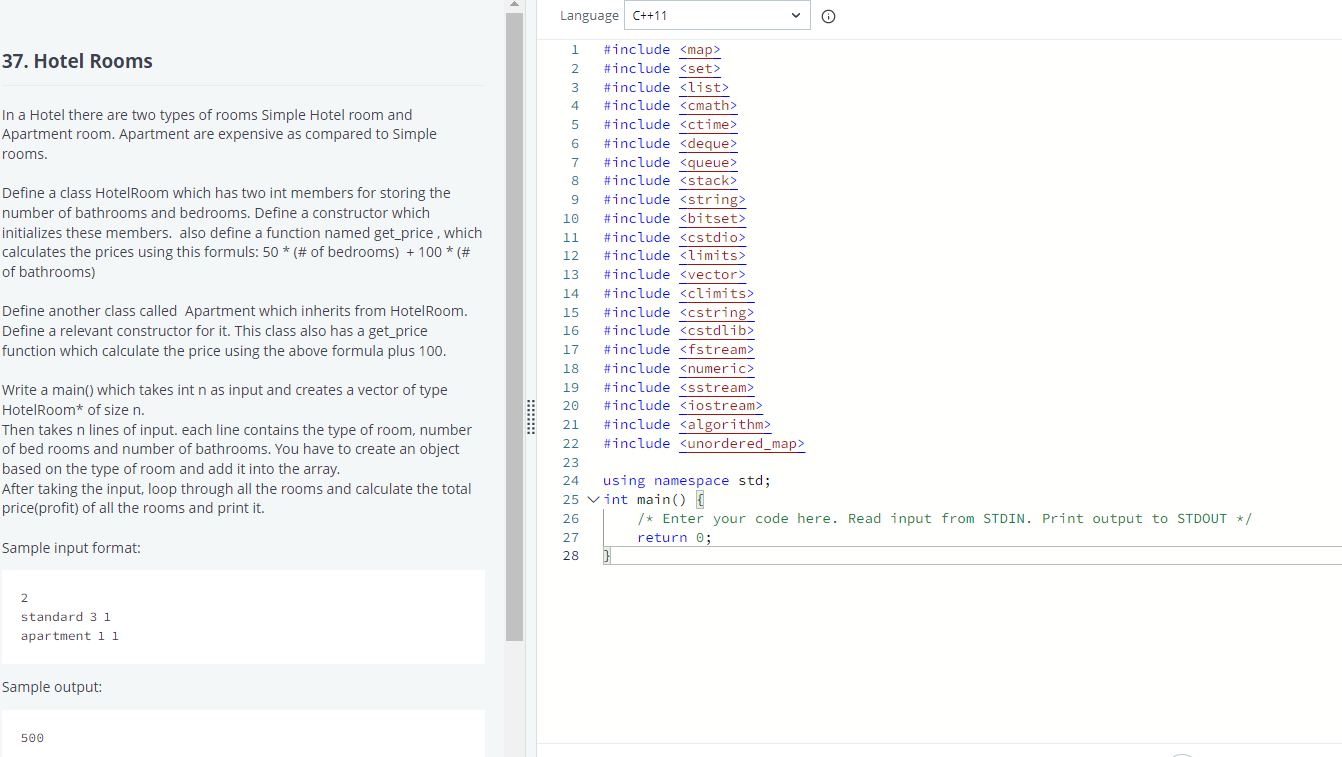Click the '#include <sstream>' code line
The width and height of the screenshot is (1342, 757).
pyautogui.click(x=678, y=388)
